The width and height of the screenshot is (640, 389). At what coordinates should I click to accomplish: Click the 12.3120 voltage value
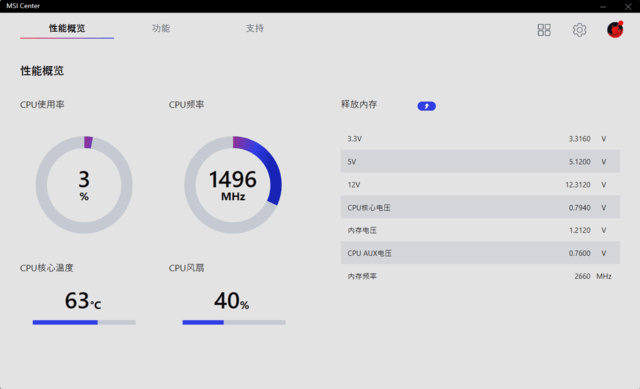coord(578,185)
